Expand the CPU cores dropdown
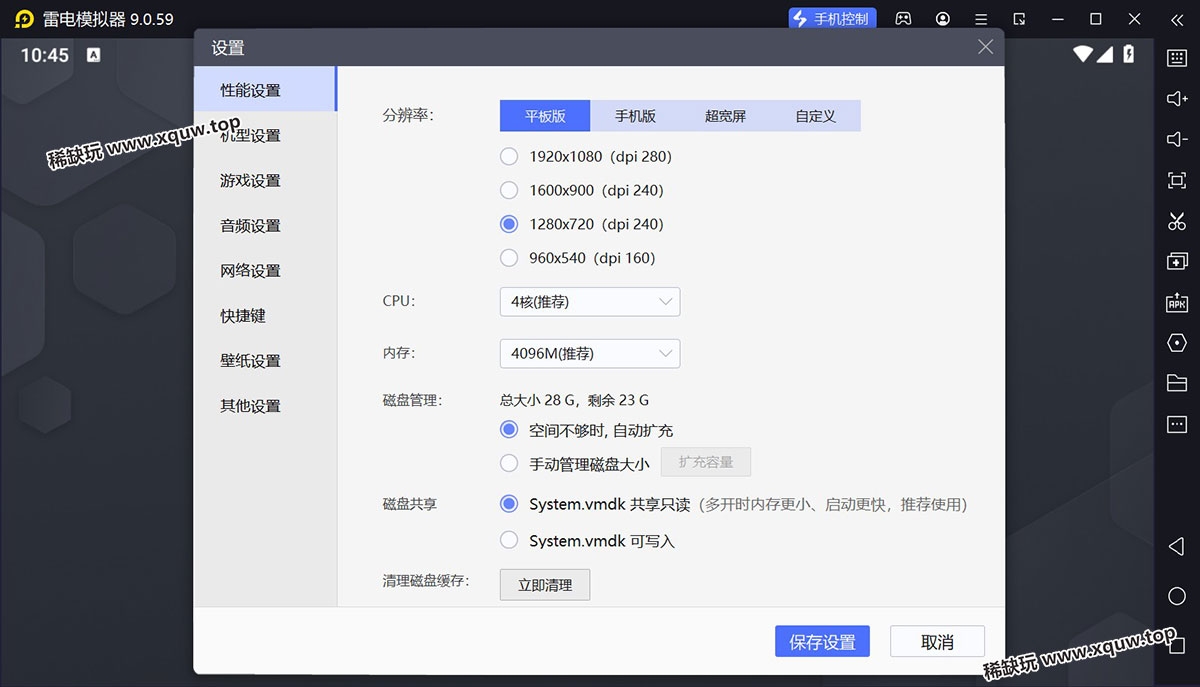 point(589,302)
